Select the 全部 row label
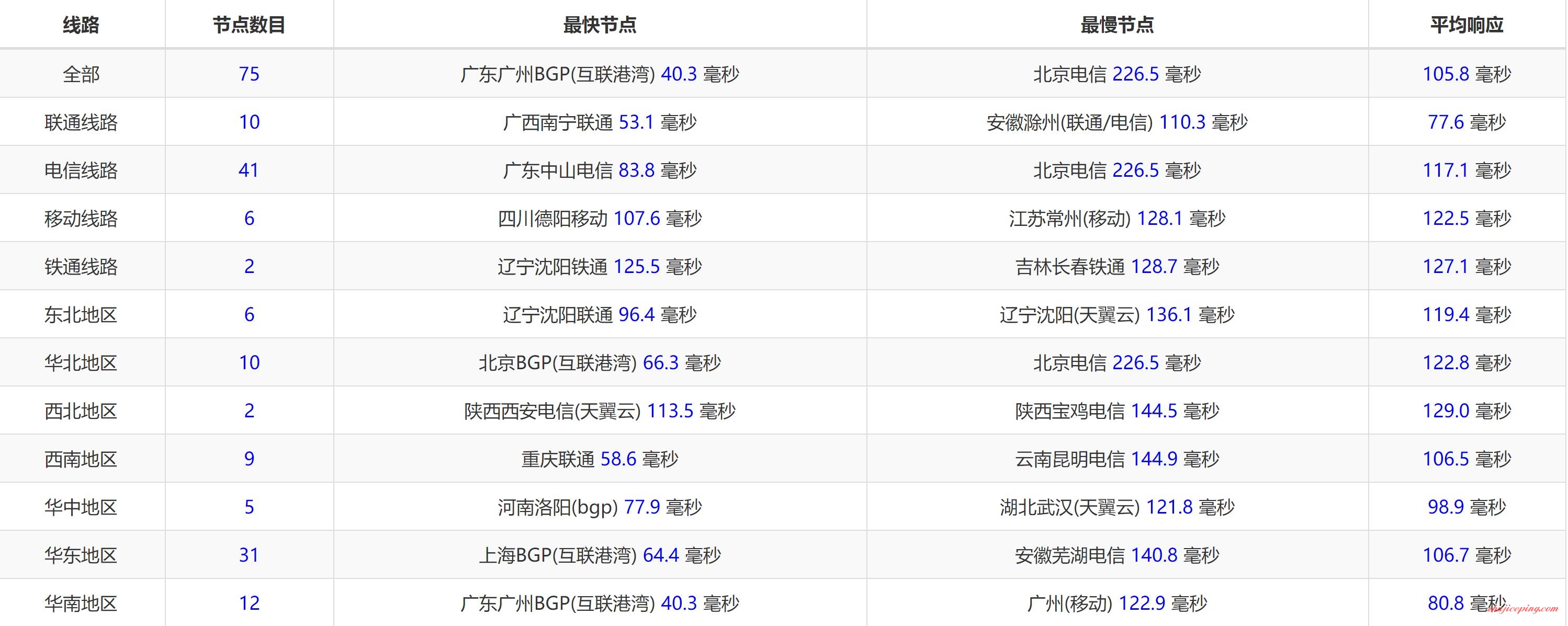Screen dimensions: 1568x626 pos(81,74)
